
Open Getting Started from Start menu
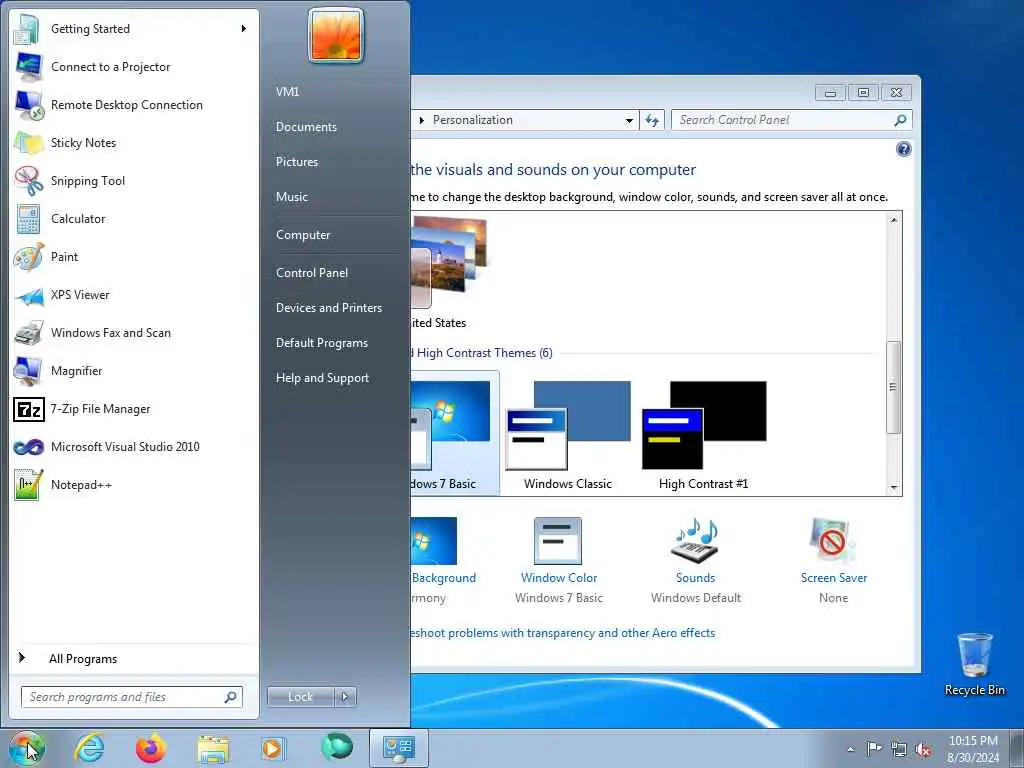click(x=133, y=29)
